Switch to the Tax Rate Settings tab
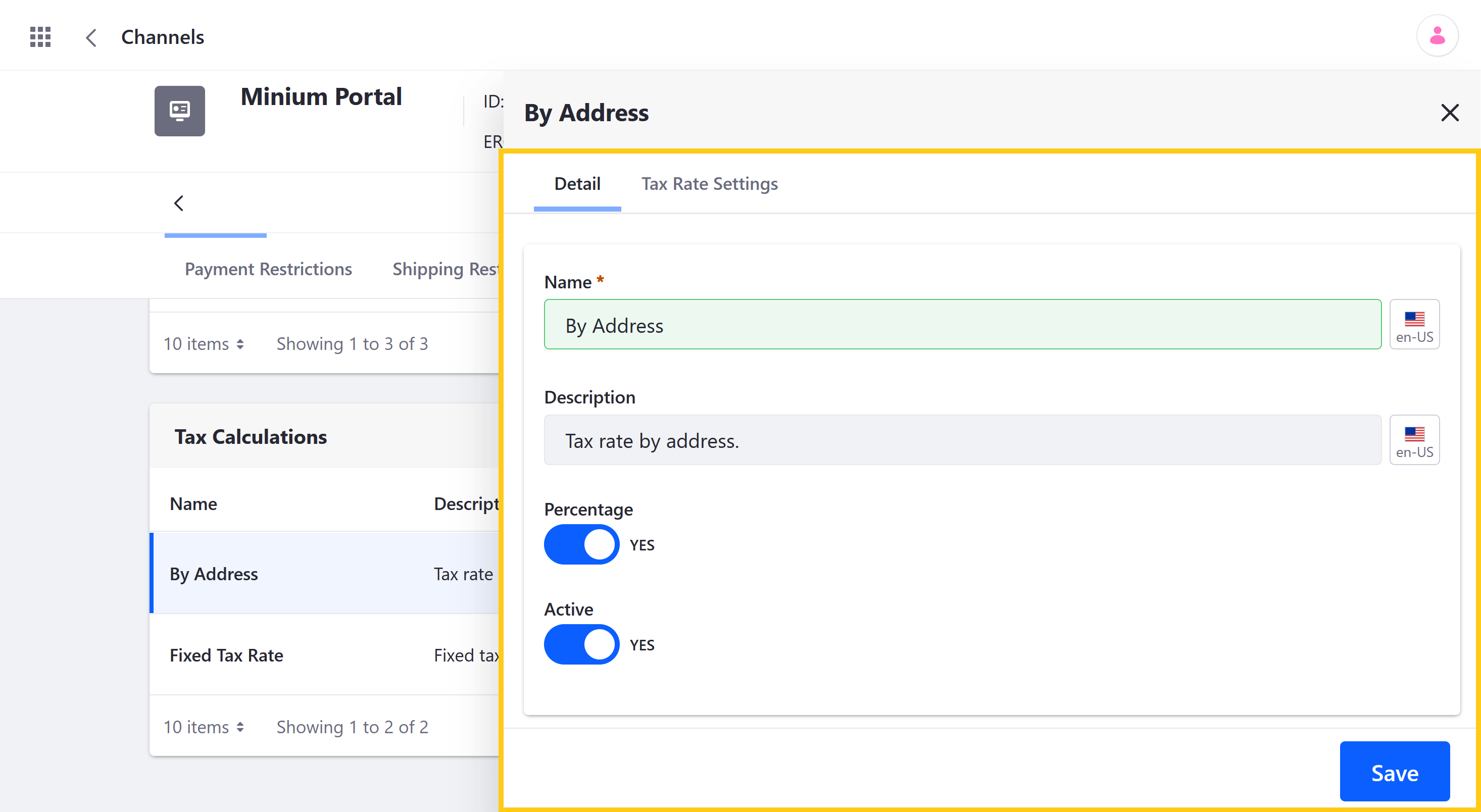The image size is (1481, 812). point(709,183)
